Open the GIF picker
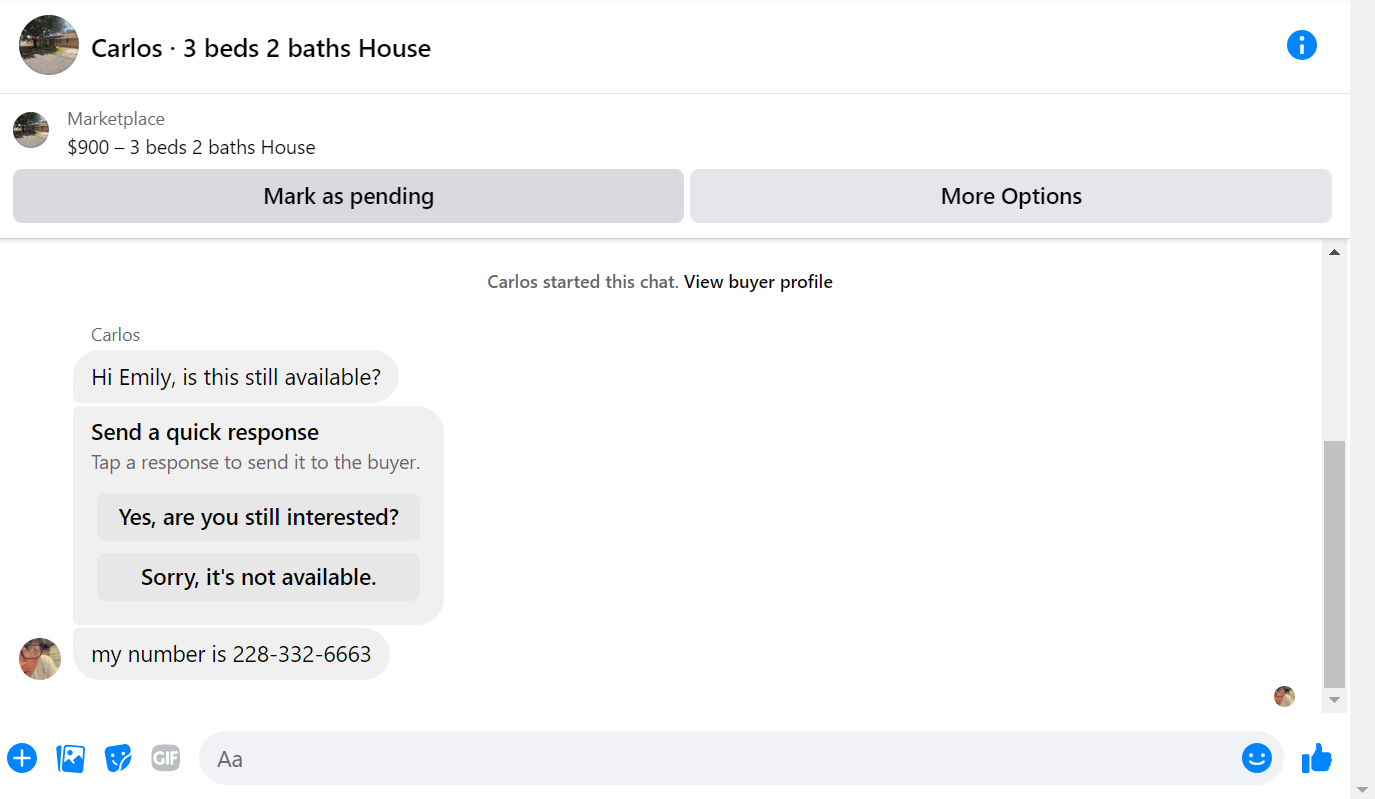 [166, 758]
